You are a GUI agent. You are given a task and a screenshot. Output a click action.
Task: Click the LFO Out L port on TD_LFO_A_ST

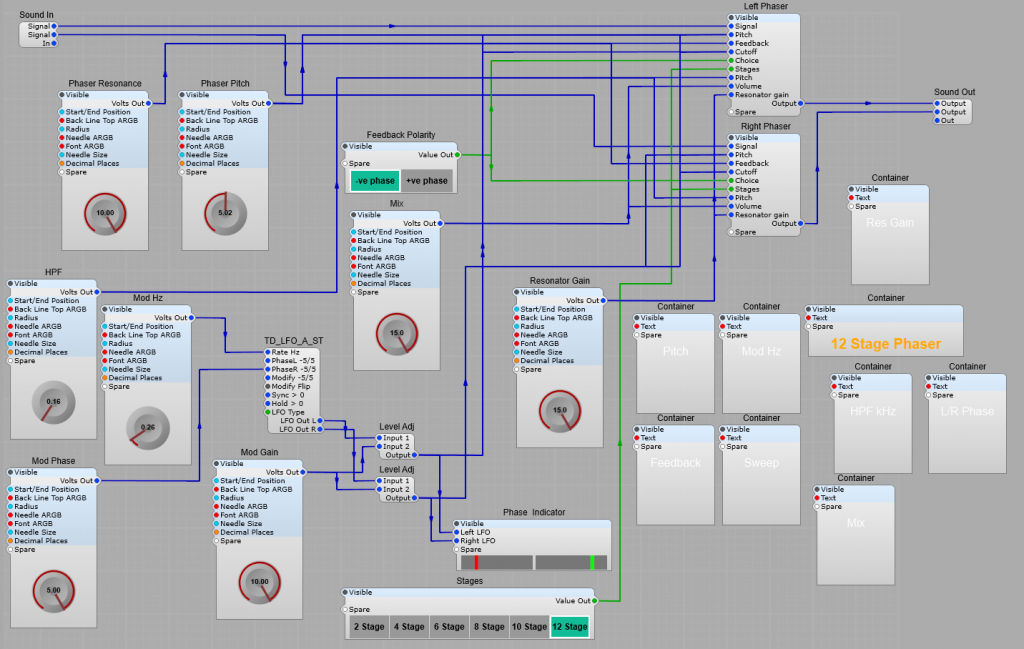click(322, 419)
